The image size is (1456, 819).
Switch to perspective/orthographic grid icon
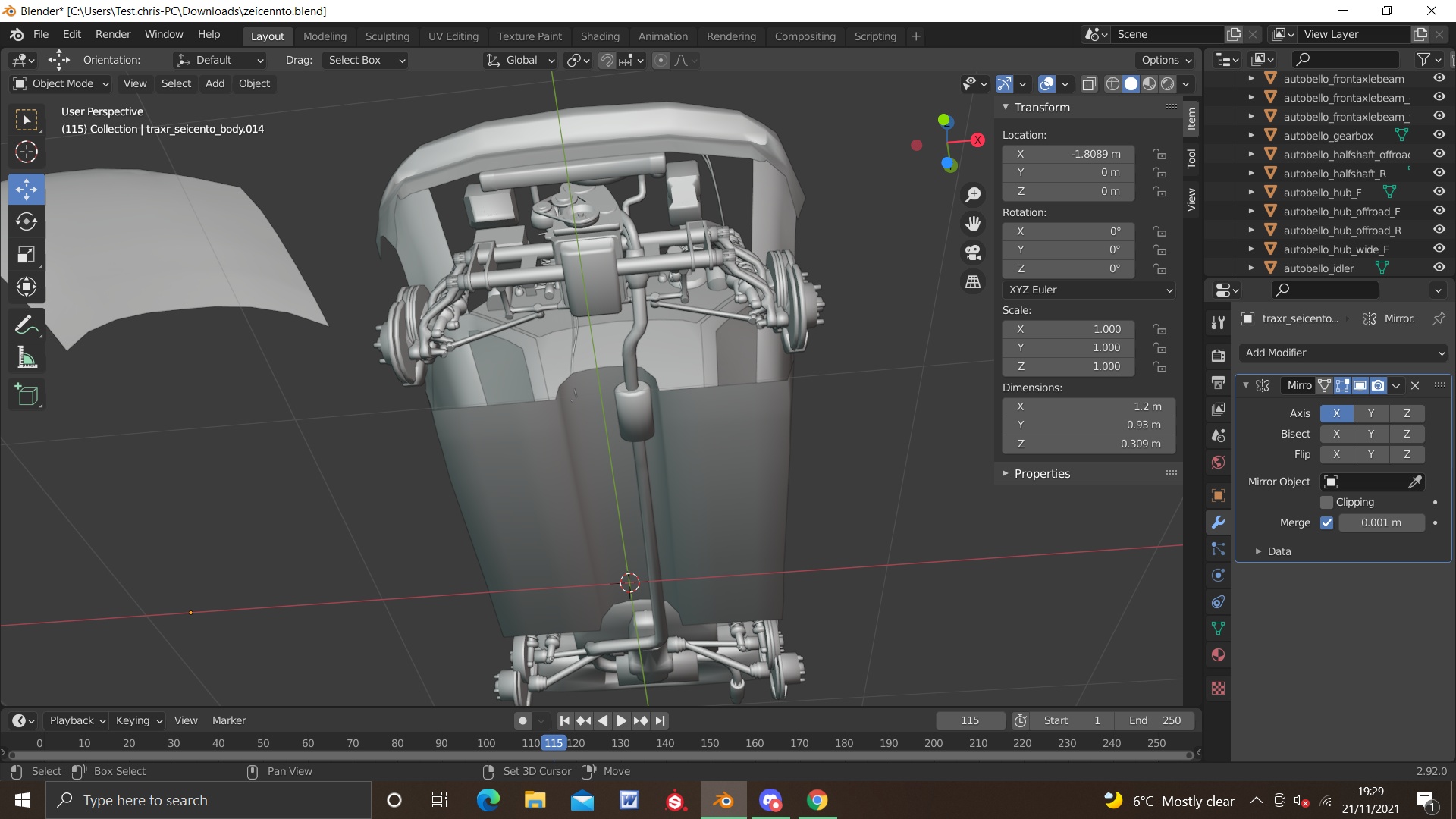[973, 281]
